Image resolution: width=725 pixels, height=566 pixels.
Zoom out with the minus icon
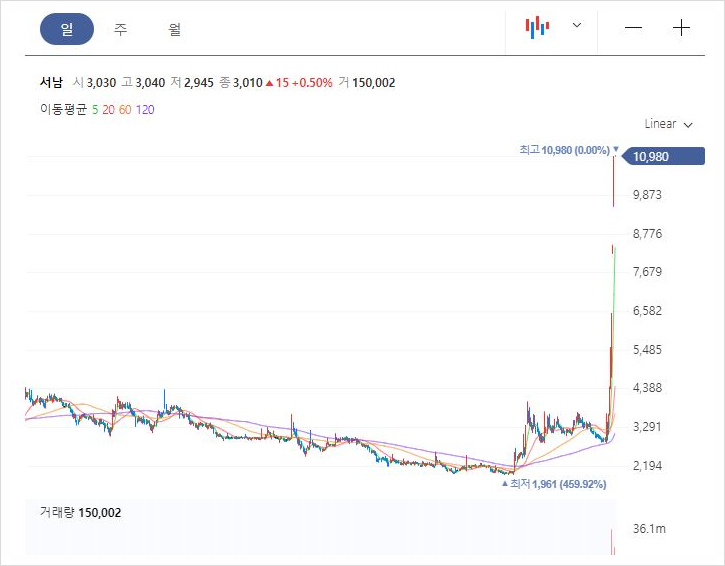[633, 28]
